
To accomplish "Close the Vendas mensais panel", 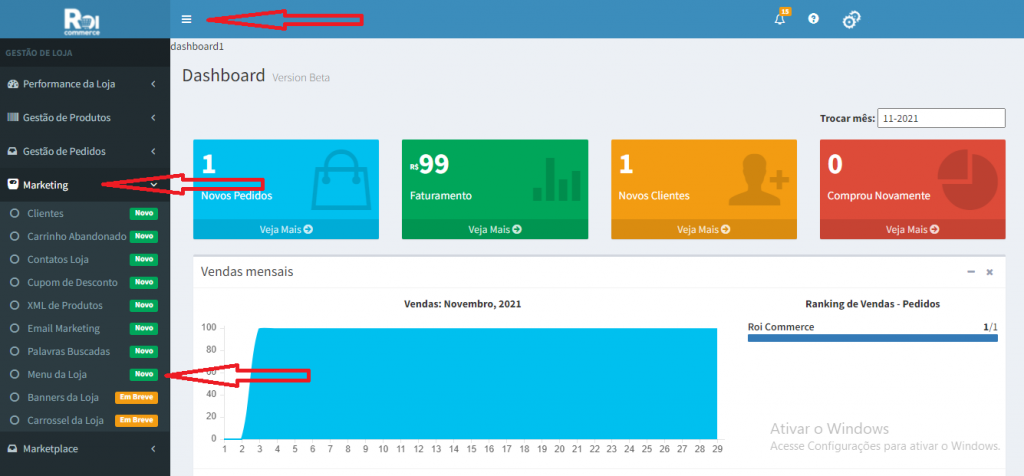I will pos(989,272).
